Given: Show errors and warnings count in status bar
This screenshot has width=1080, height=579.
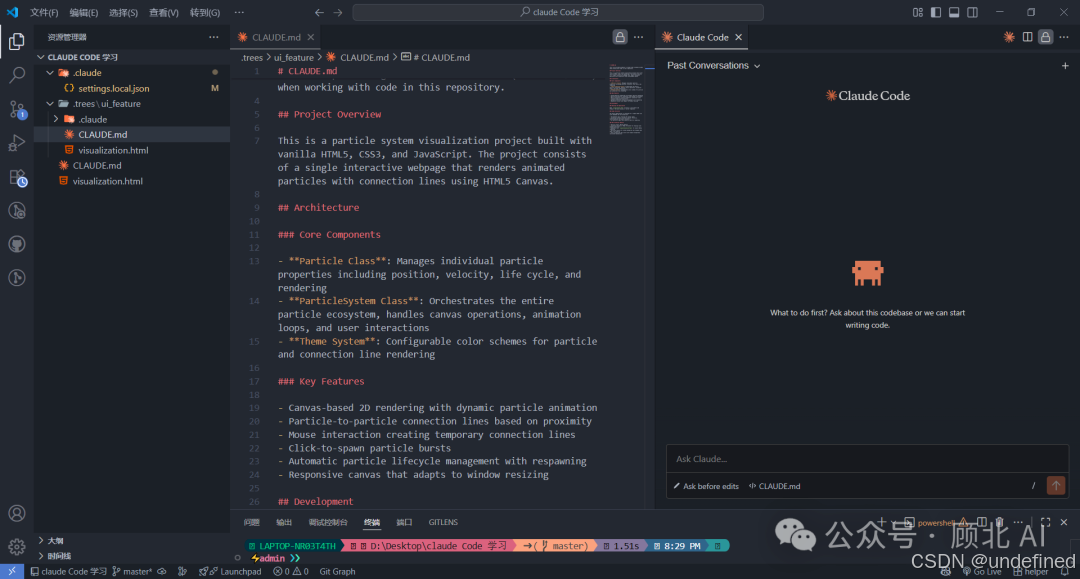Looking at the screenshot, I should click(290, 571).
